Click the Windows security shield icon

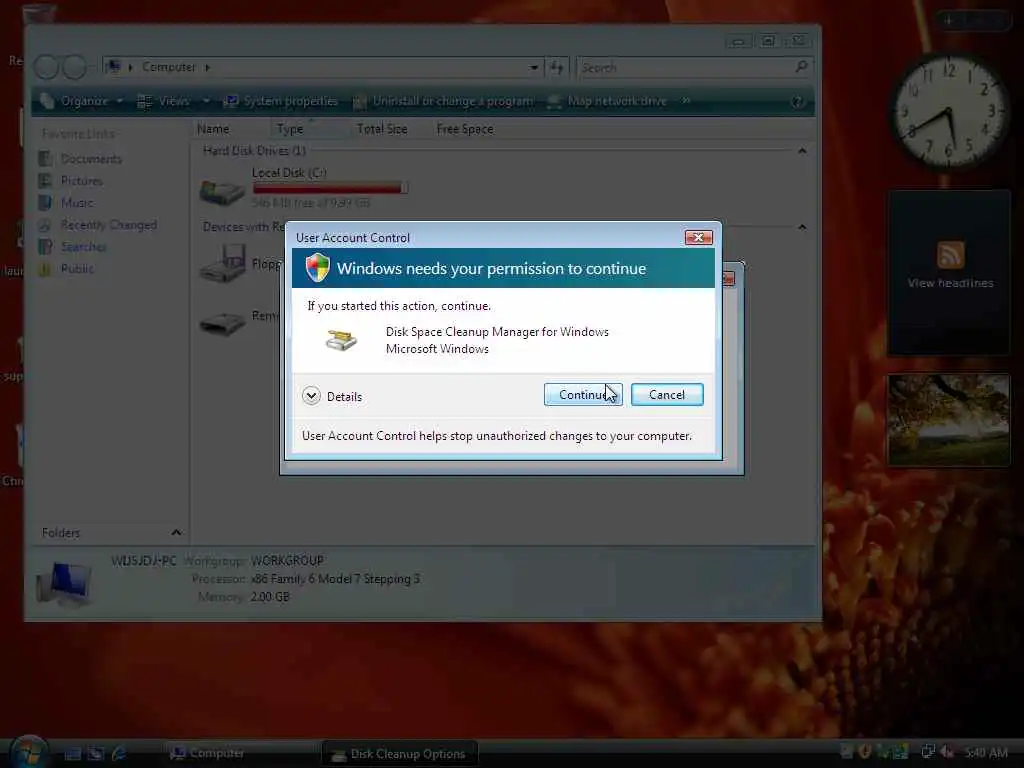click(x=318, y=268)
